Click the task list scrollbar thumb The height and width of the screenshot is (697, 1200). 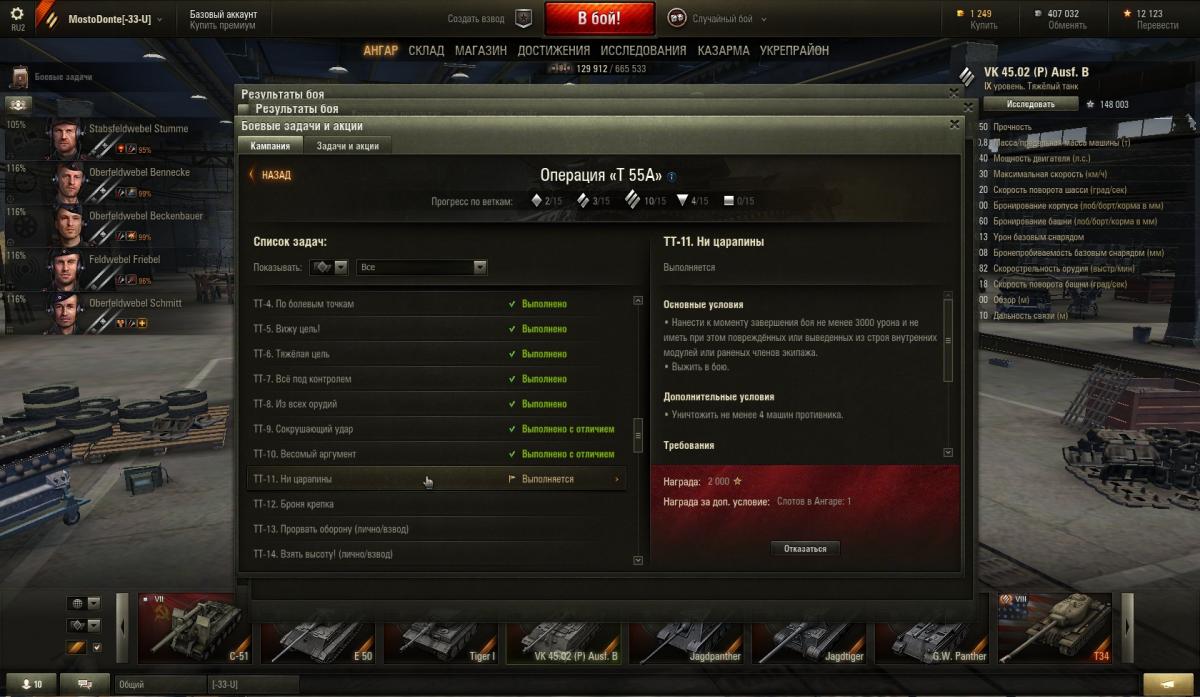click(x=638, y=433)
